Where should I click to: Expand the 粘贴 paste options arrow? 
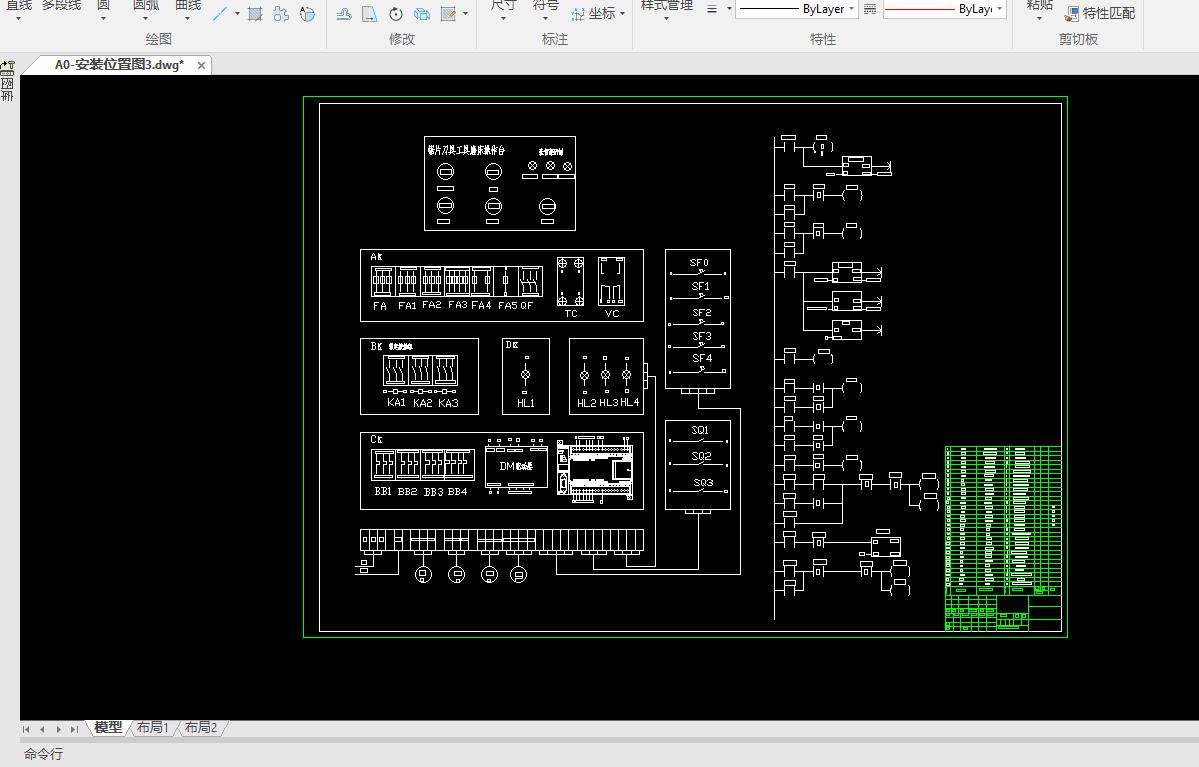click(1039, 20)
